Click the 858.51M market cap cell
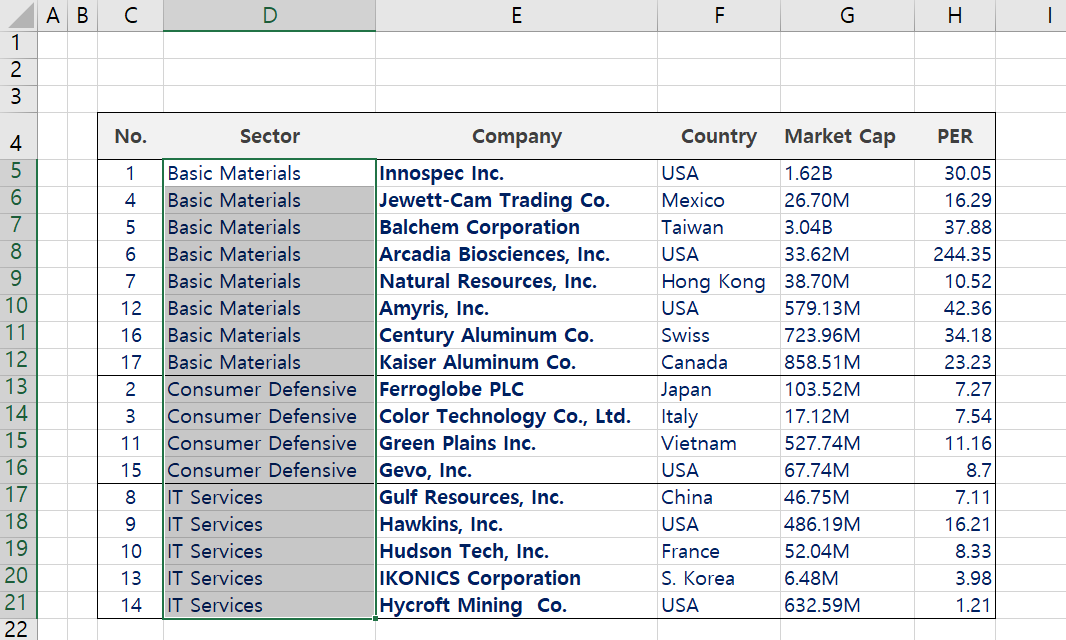 point(847,362)
